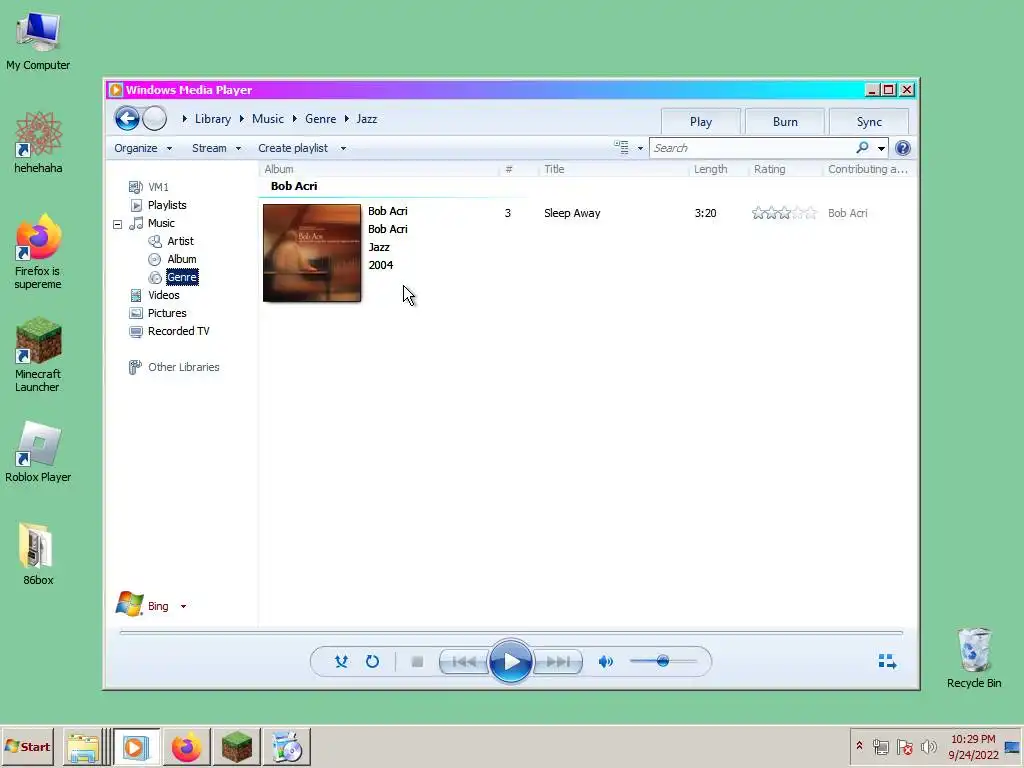Select Genre under Music
This screenshot has width=1024, height=768.
182,277
